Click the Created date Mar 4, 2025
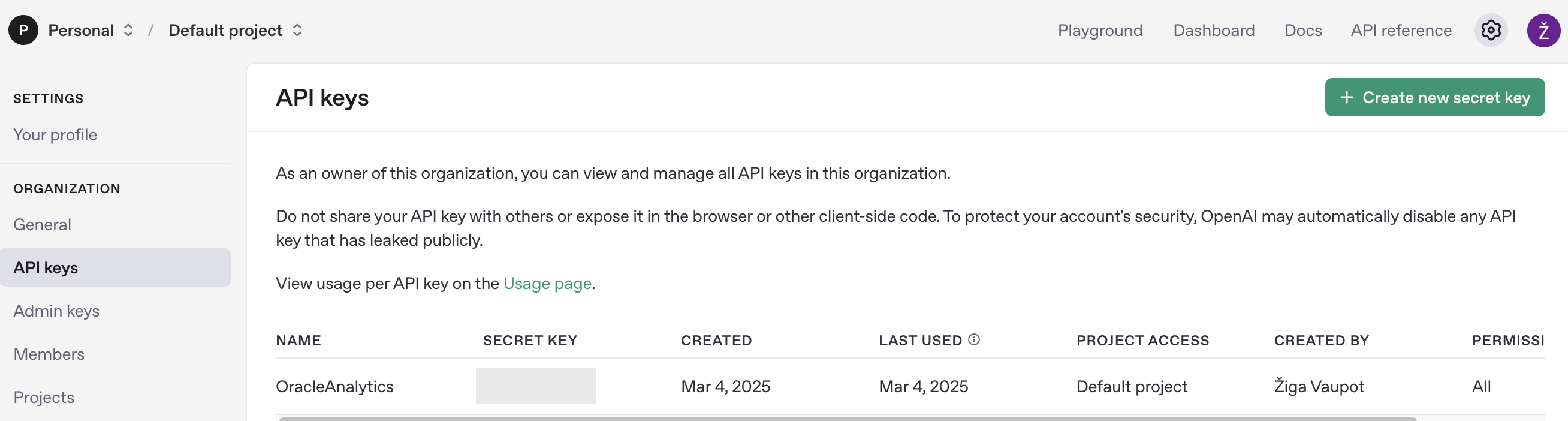The width and height of the screenshot is (1568, 421). pyautogui.click(x=725, y=386)
